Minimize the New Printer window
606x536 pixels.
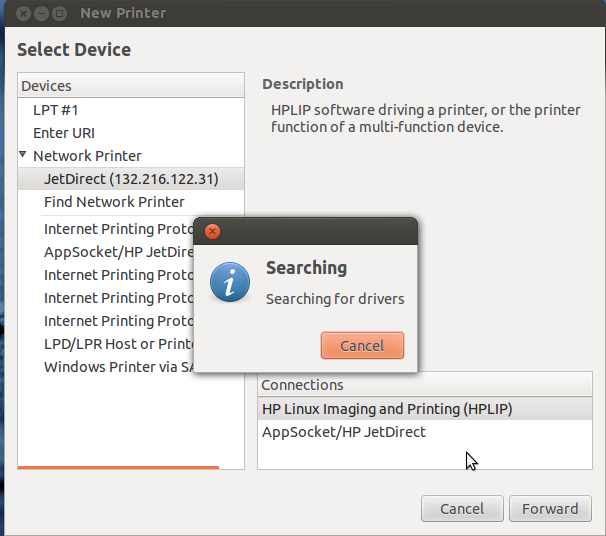[x=41, y=14]
